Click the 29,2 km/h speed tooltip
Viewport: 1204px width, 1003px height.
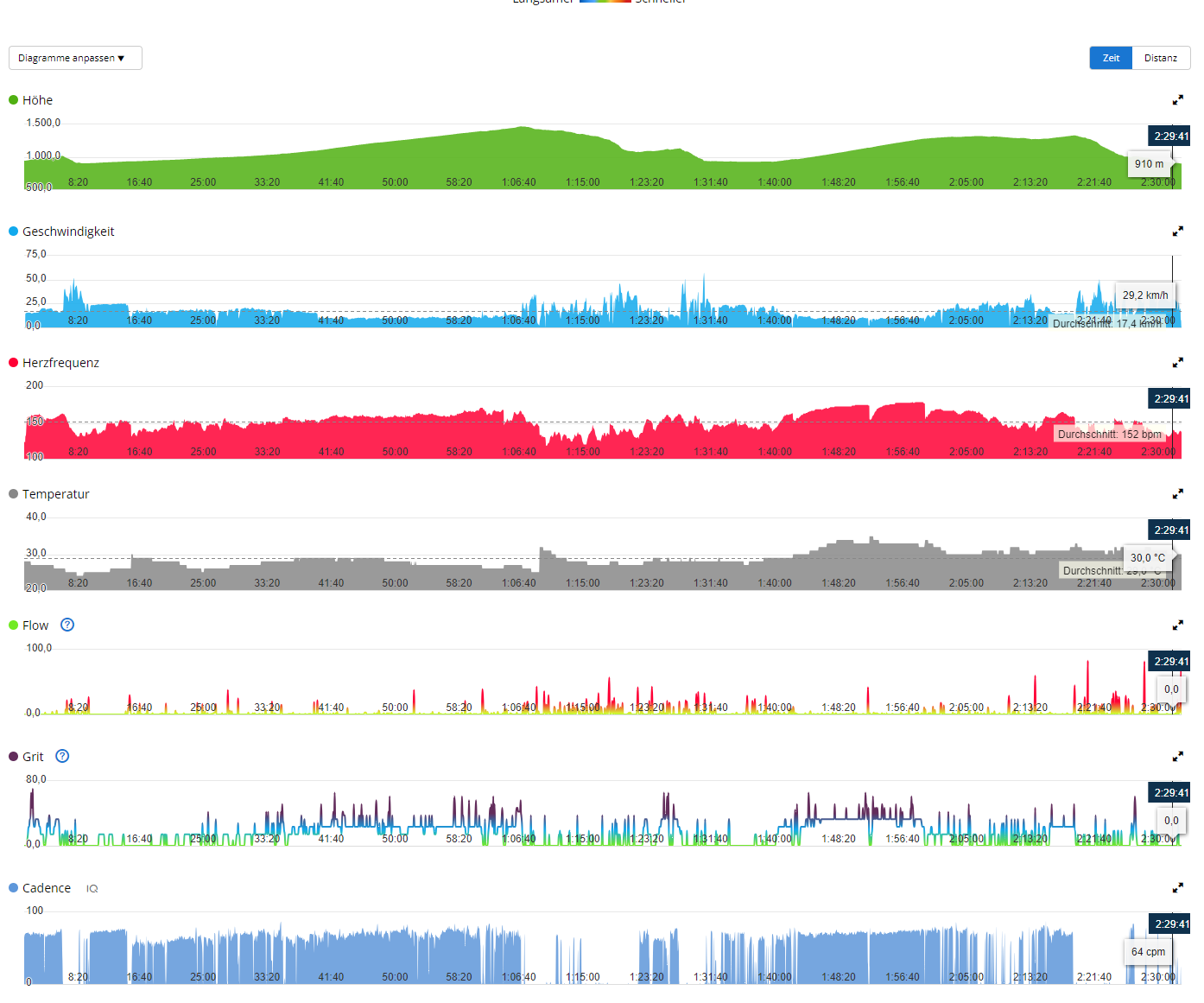1145,295
